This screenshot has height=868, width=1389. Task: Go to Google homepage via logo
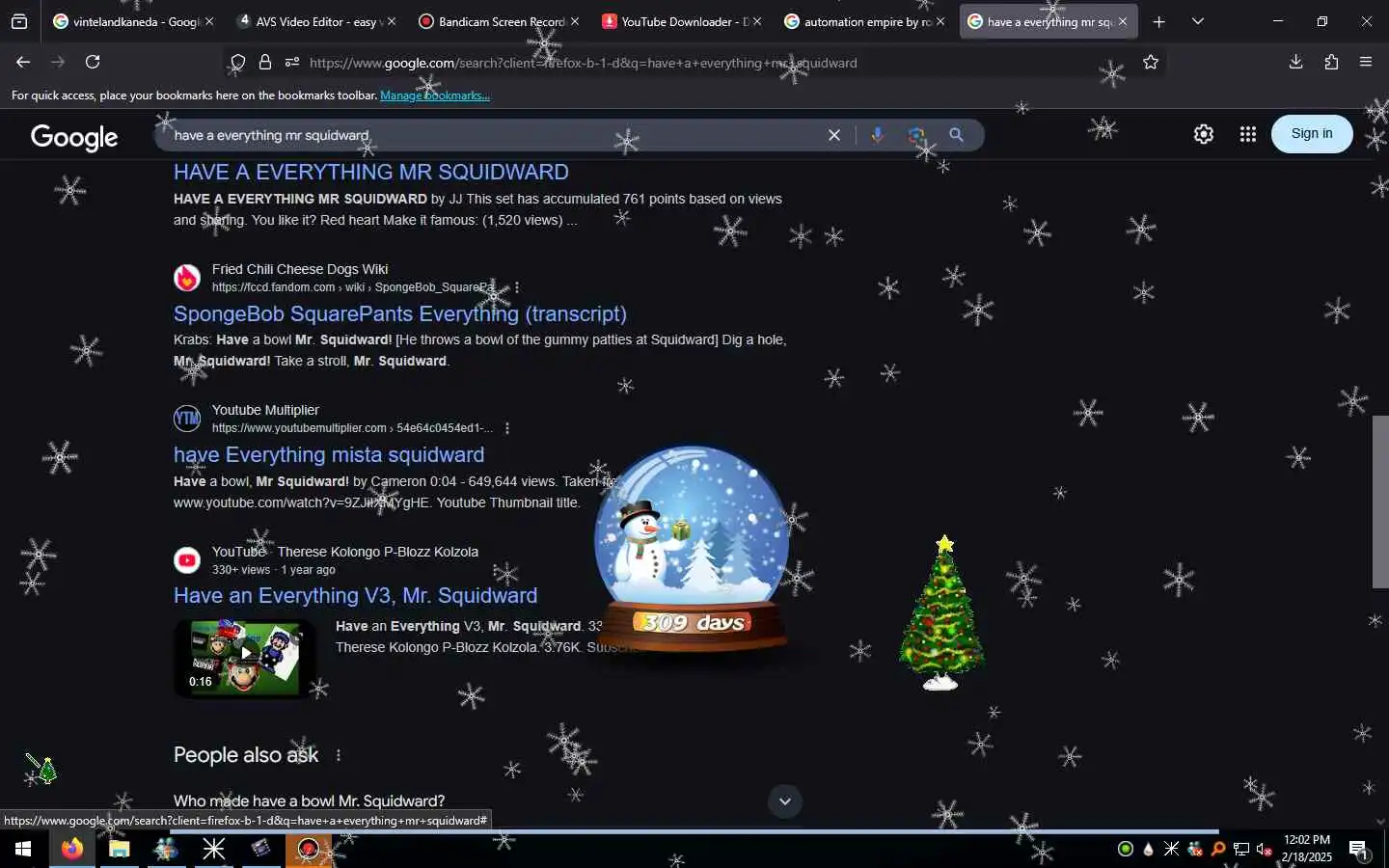pyautogui.click(x=74, y=137)
